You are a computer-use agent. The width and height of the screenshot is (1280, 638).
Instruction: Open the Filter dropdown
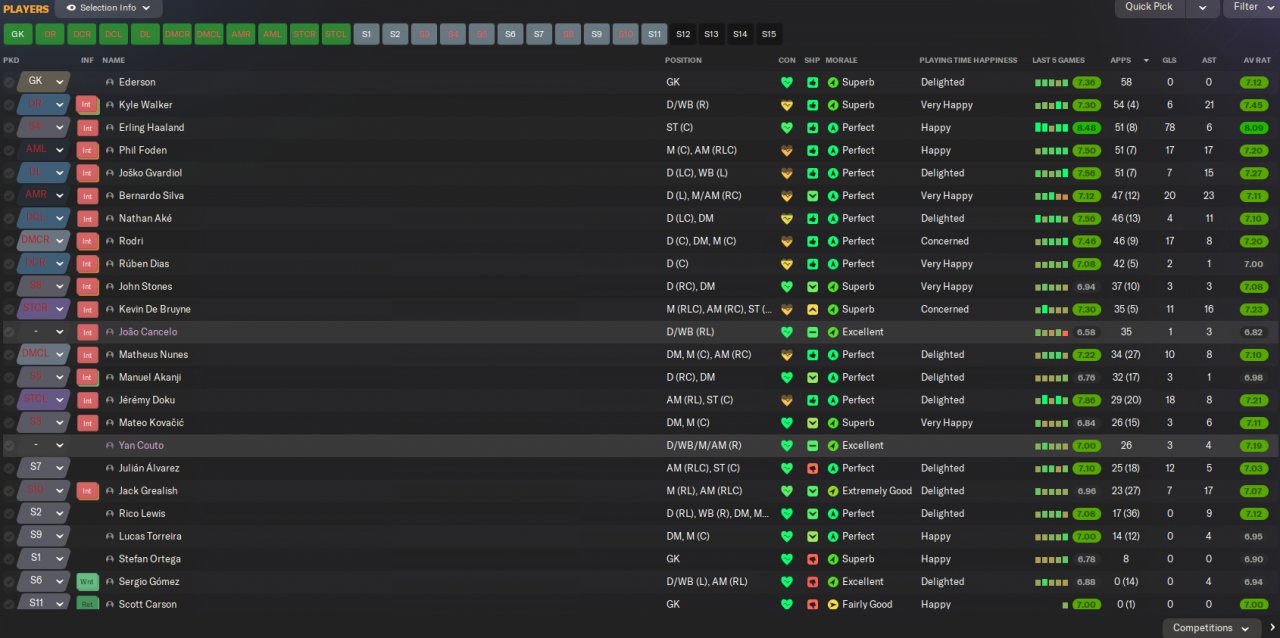[x=1251, y=7]
